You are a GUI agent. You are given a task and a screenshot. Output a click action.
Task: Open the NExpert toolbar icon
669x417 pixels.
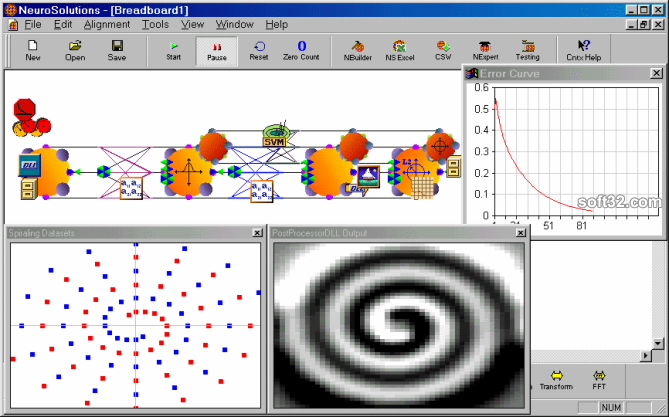[484, 50]
